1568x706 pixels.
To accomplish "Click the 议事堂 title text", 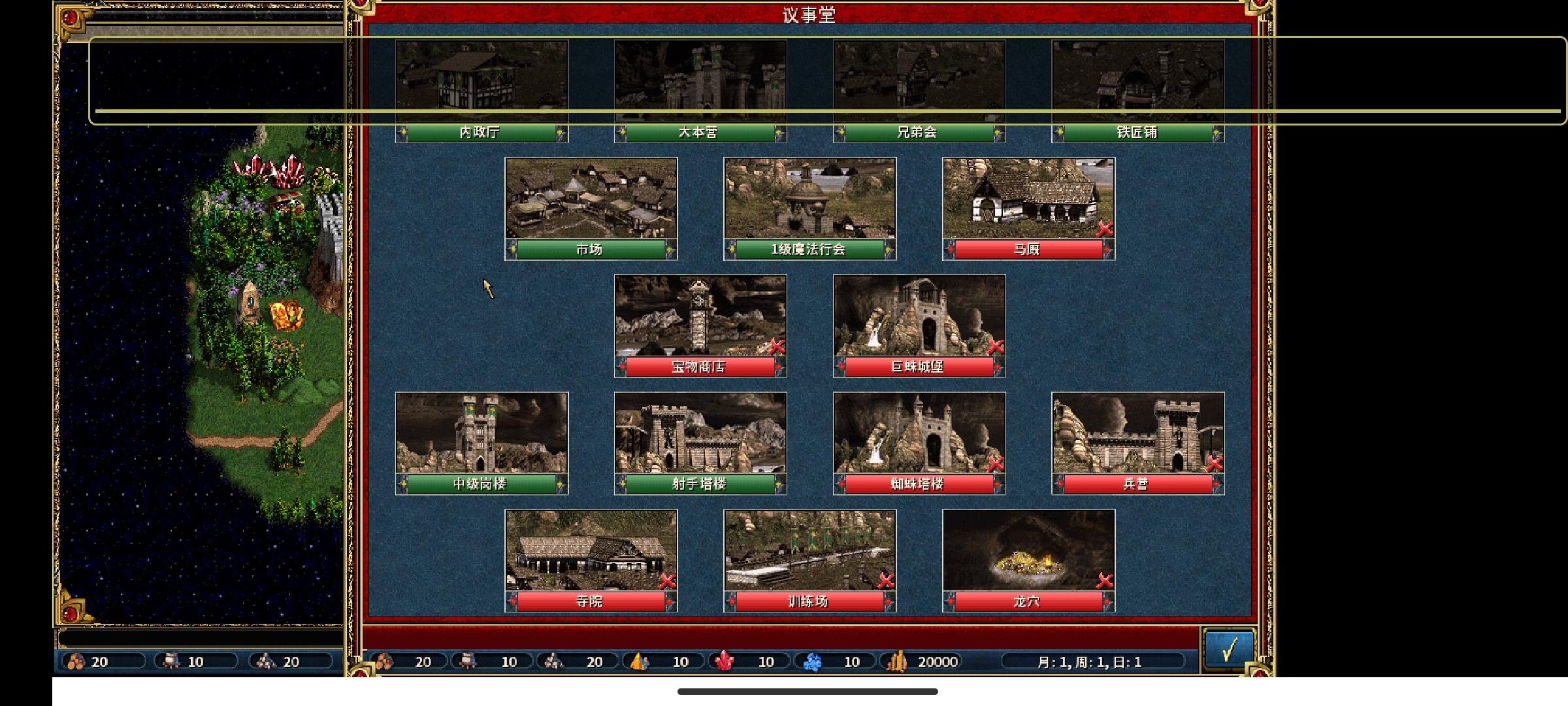I will pos(809,14).
